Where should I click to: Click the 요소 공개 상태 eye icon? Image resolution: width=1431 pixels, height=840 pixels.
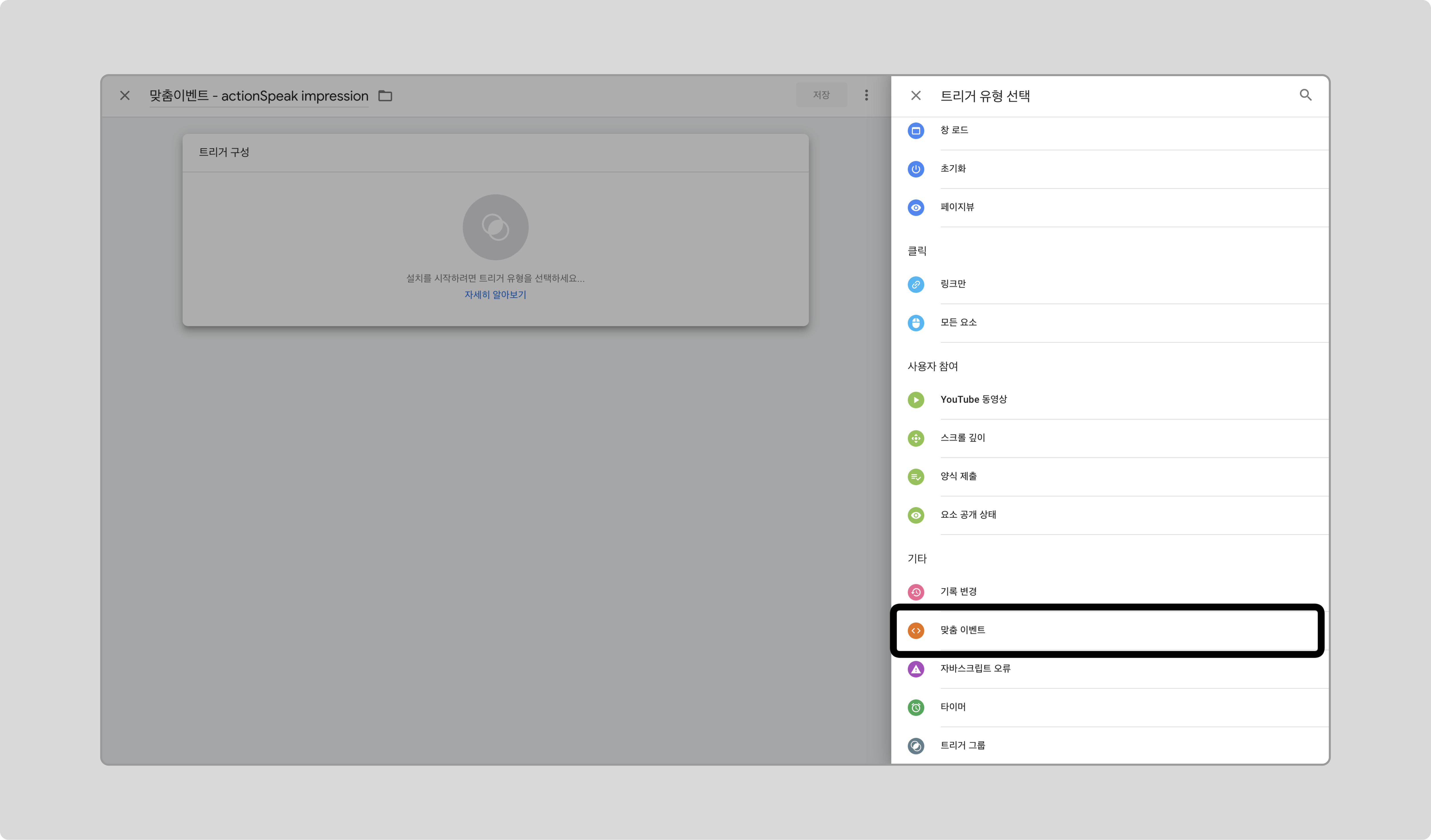[915, 515]
